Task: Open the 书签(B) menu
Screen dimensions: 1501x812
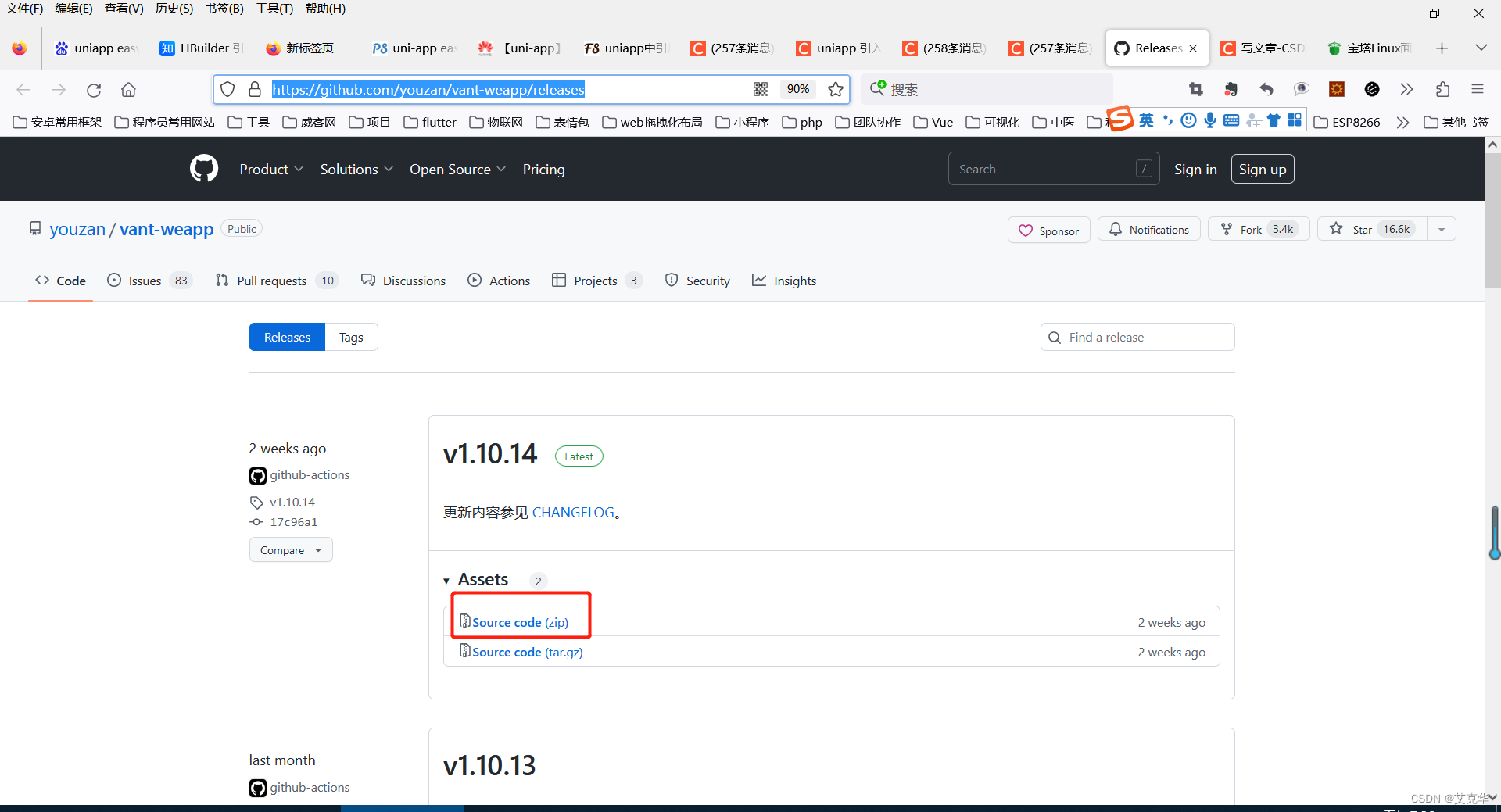Action: point(224,9)
